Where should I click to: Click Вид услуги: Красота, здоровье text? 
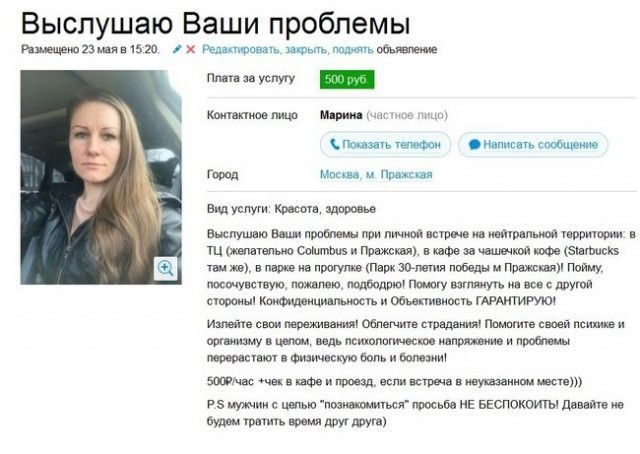pyautogui.click(x=291, y=209)
